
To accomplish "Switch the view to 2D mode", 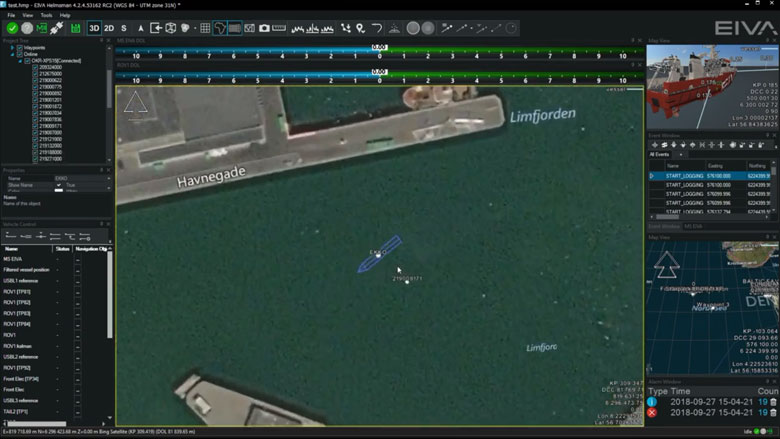I will point(109,28).
